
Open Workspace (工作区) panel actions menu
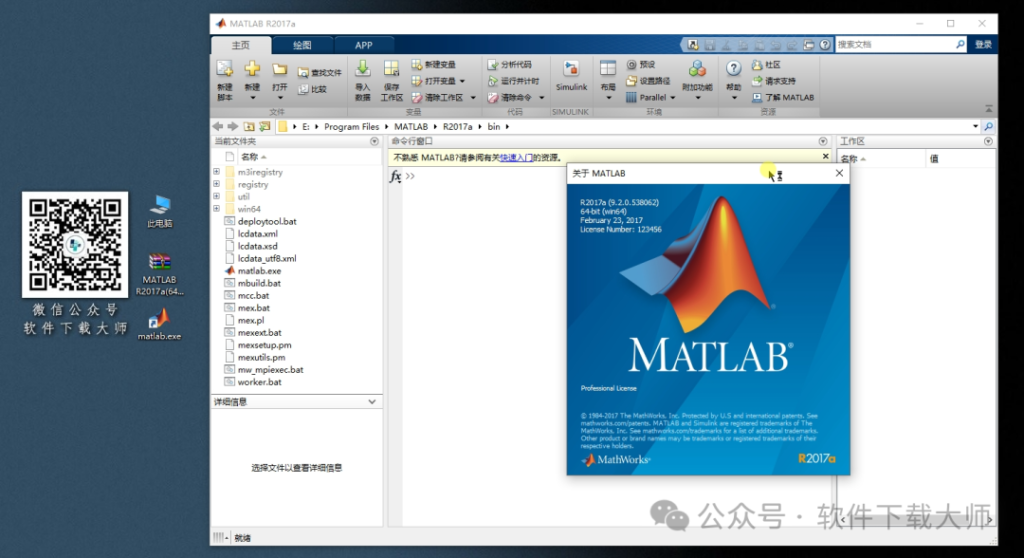tap(988, 141)
